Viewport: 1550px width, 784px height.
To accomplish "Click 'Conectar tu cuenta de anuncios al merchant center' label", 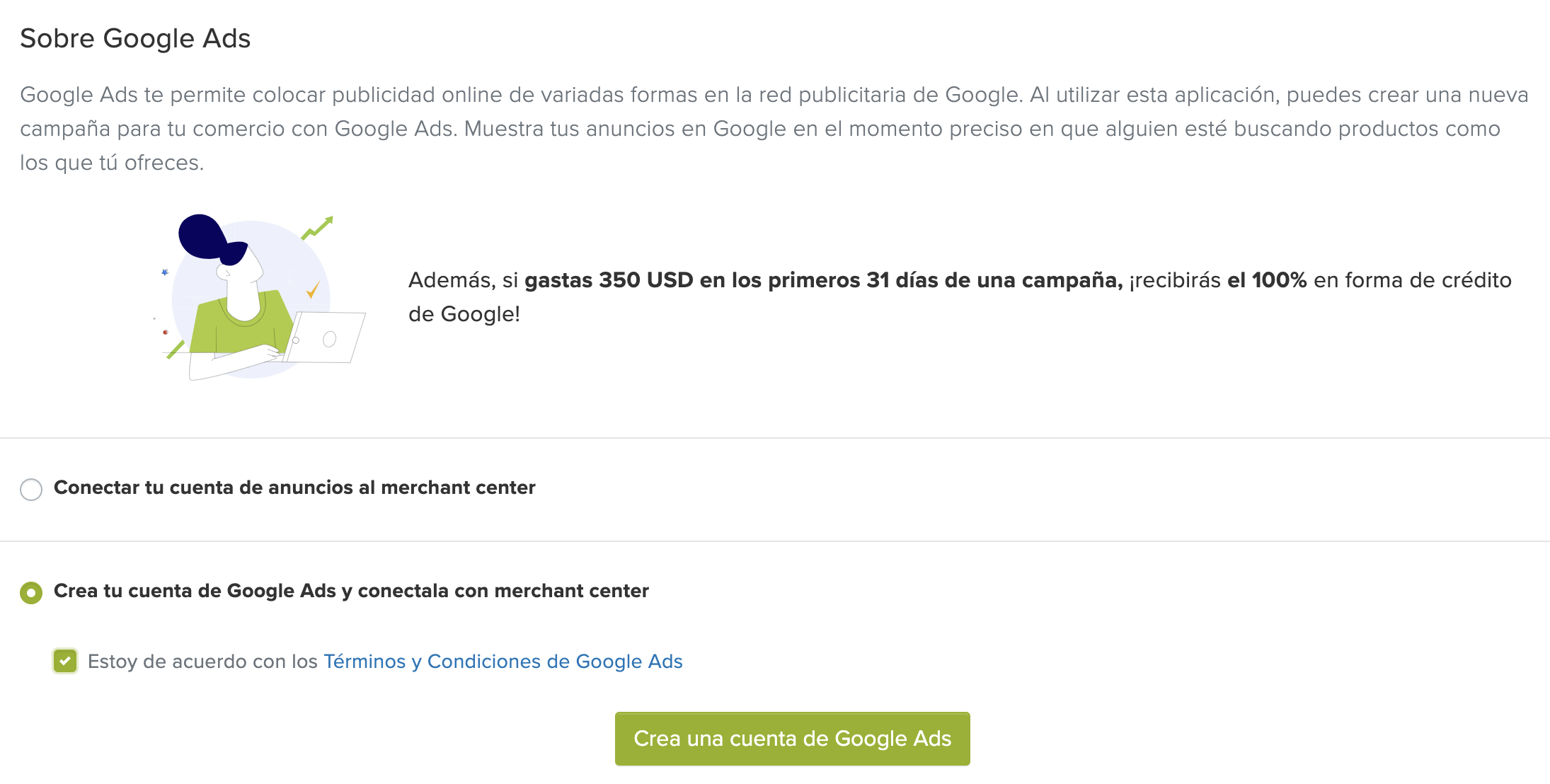I will click(294, 488).
